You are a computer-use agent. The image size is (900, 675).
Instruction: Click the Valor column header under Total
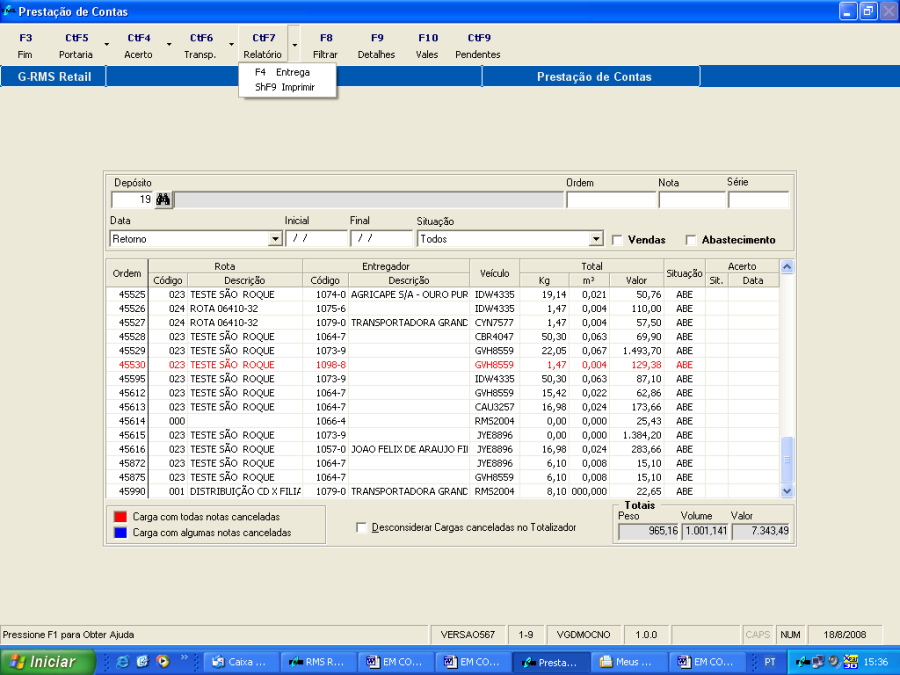[x=637, y=281]
